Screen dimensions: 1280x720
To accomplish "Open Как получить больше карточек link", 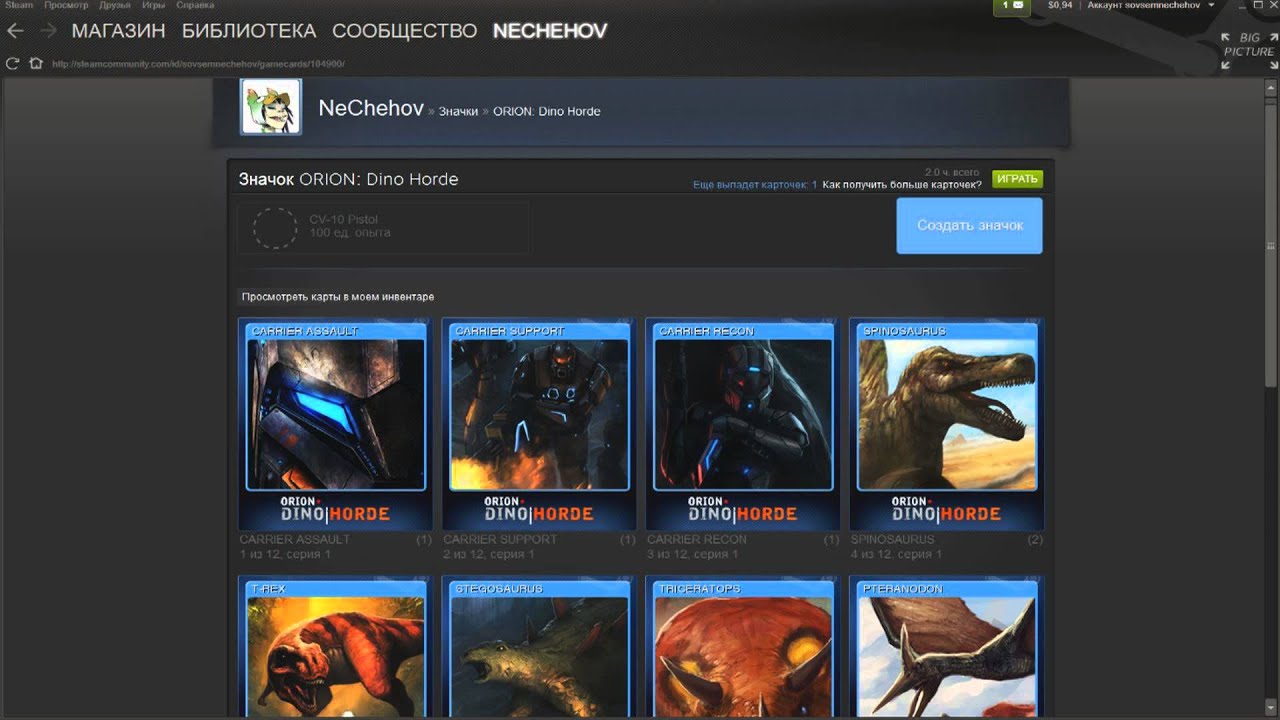I will (902, 185).
